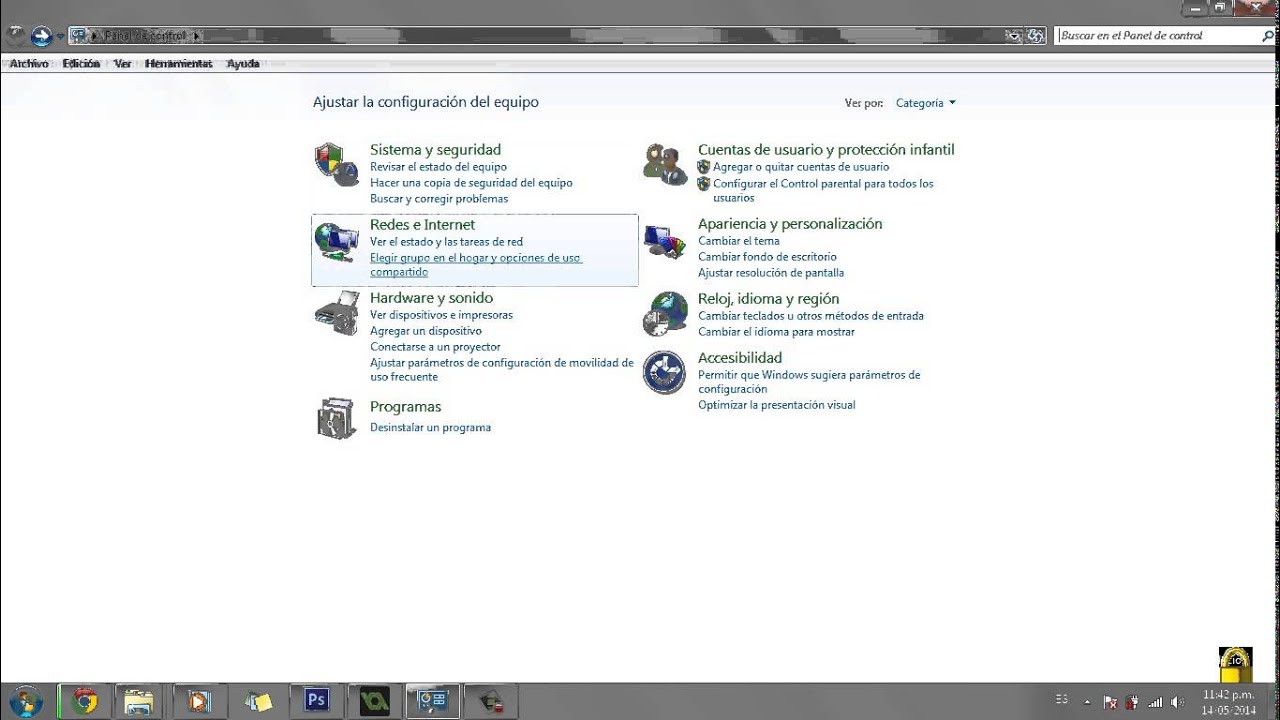
Task: Click the shield icon beside Agregar o quitar cuentas
Action: click(704, 167)
